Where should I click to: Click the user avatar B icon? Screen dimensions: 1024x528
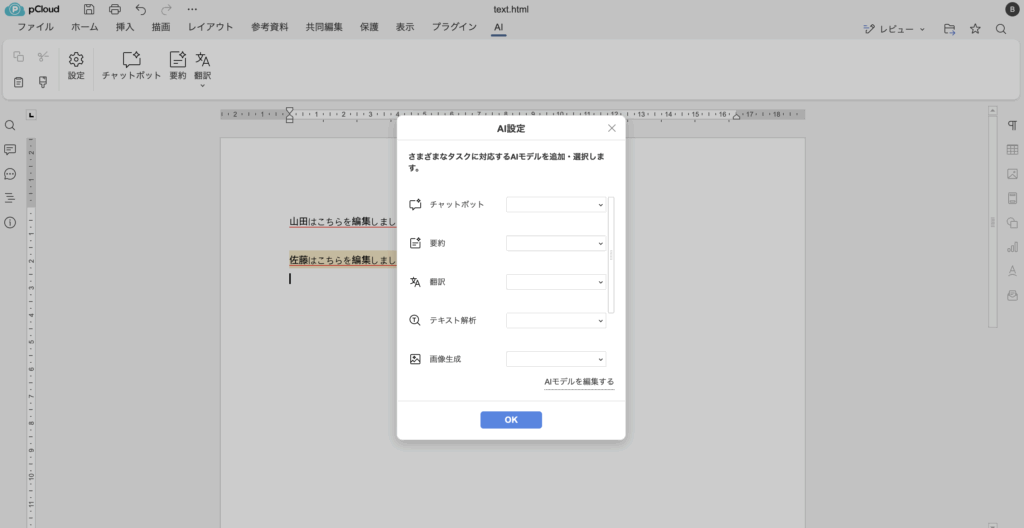pyautogui.click(x=1012, y=9)
